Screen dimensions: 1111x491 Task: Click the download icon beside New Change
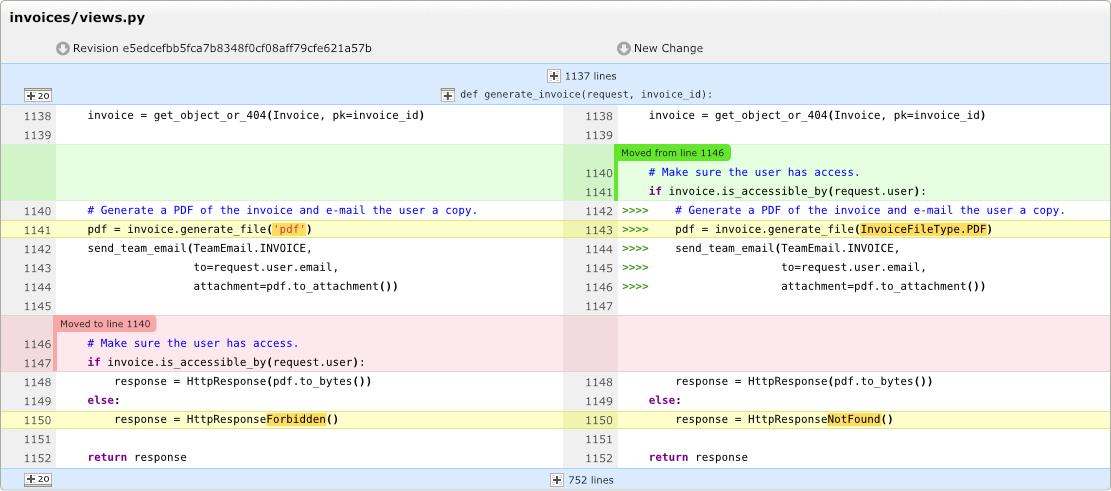(x=624, y=48)
